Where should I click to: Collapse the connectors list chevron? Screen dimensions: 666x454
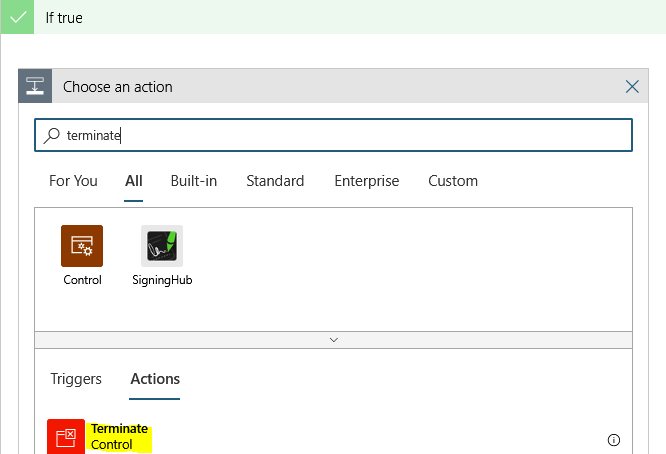click(x=333, y=340)
